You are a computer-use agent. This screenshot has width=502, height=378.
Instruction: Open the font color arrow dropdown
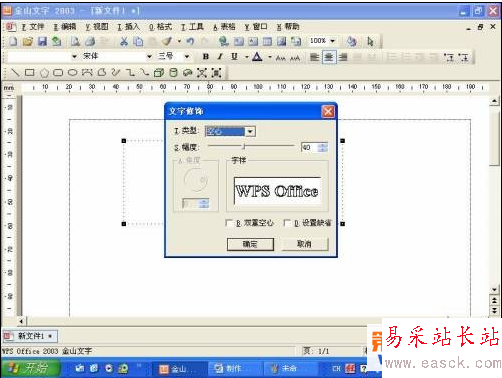(270, 57)
